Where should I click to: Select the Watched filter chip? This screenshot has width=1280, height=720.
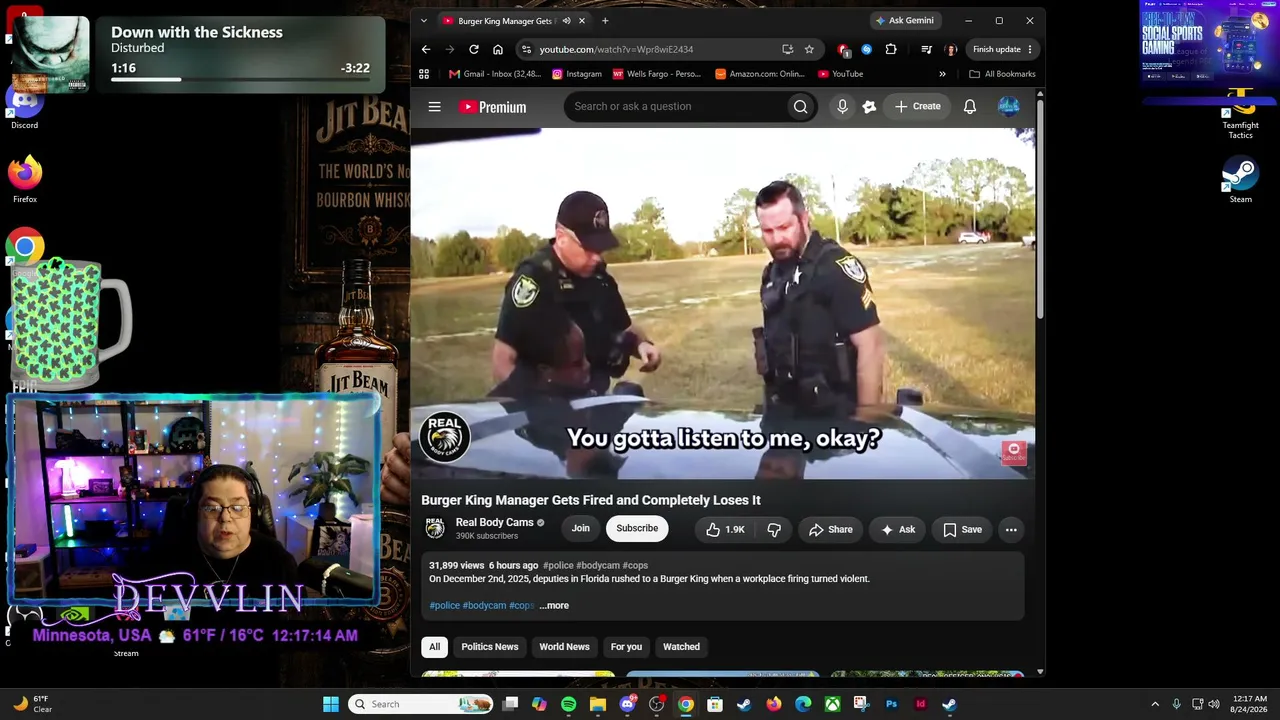681,646
